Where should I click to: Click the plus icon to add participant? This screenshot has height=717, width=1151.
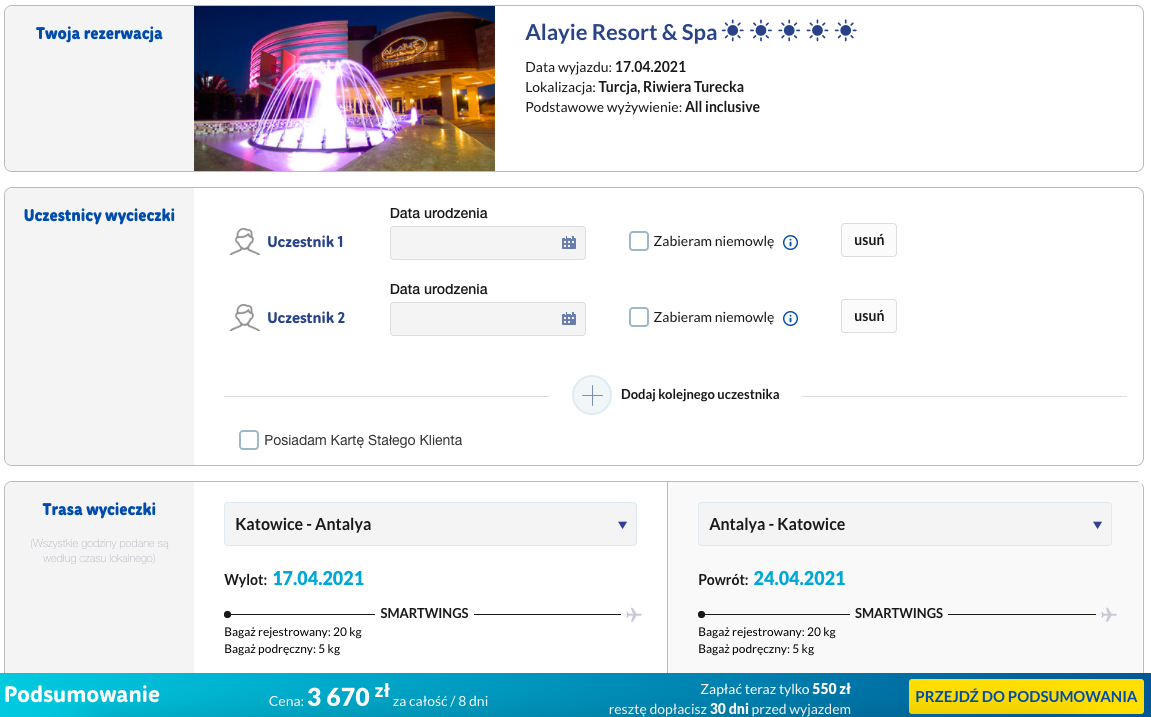[592, 395]
